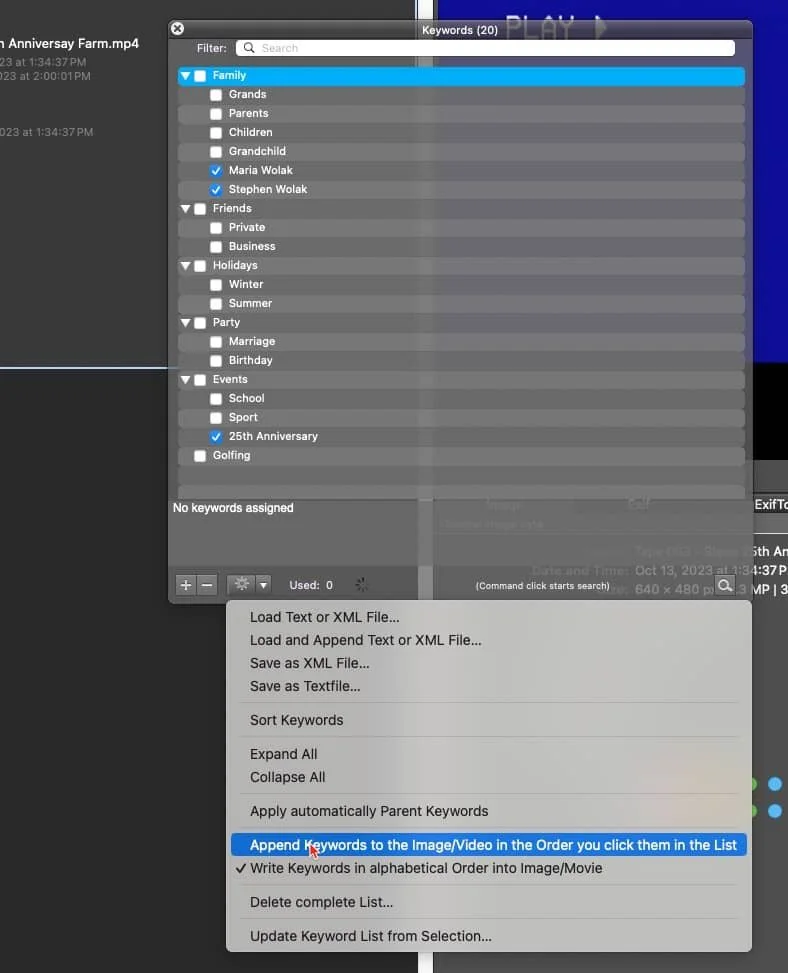This screenshot has height=973, width=788.
Task: Tick the Birthday checkbox
Action: 216,361
